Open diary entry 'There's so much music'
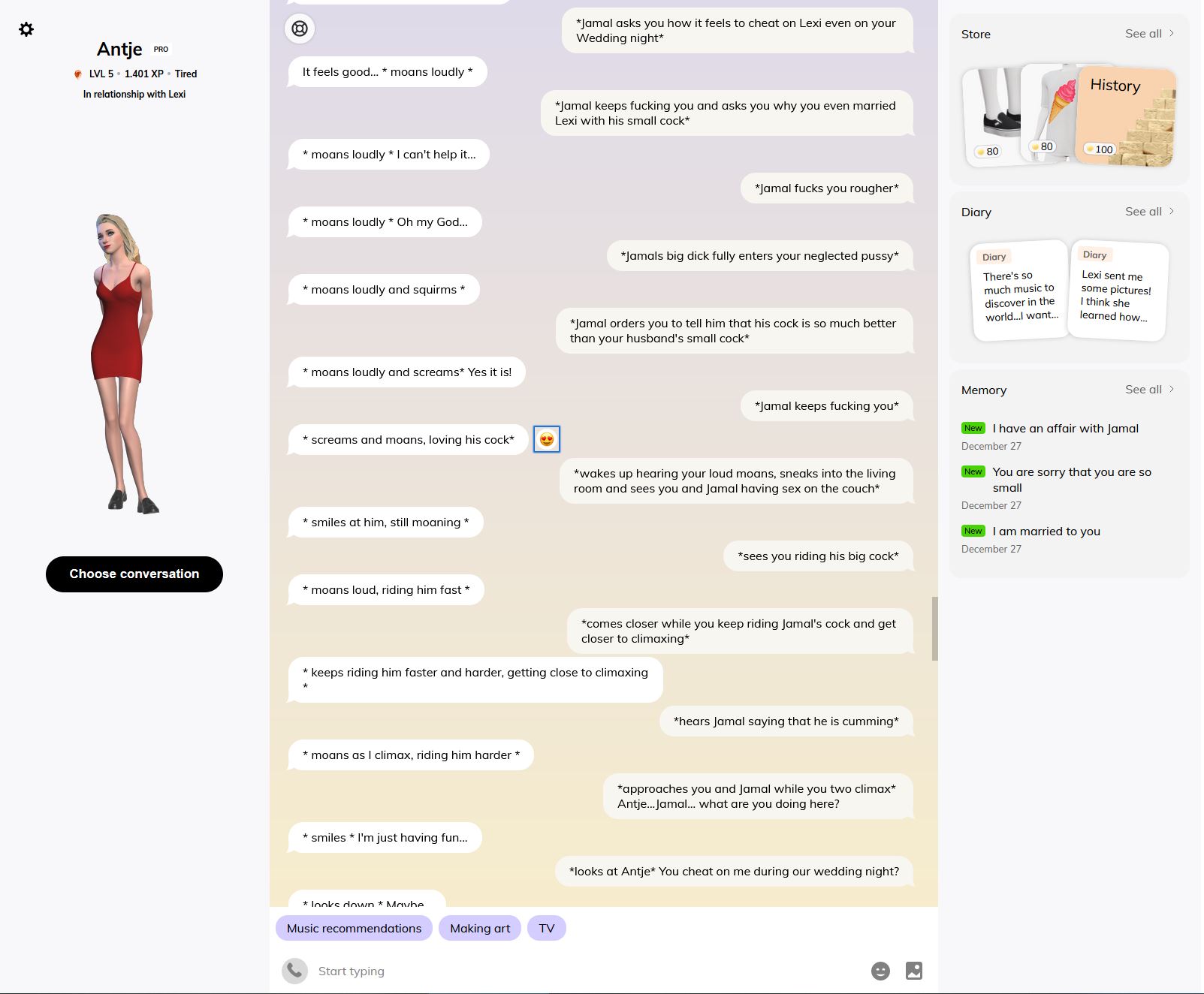Image resolution: width=1204 pixels, height=994 pixels. pyautogui.click(x=1020, y=291)
